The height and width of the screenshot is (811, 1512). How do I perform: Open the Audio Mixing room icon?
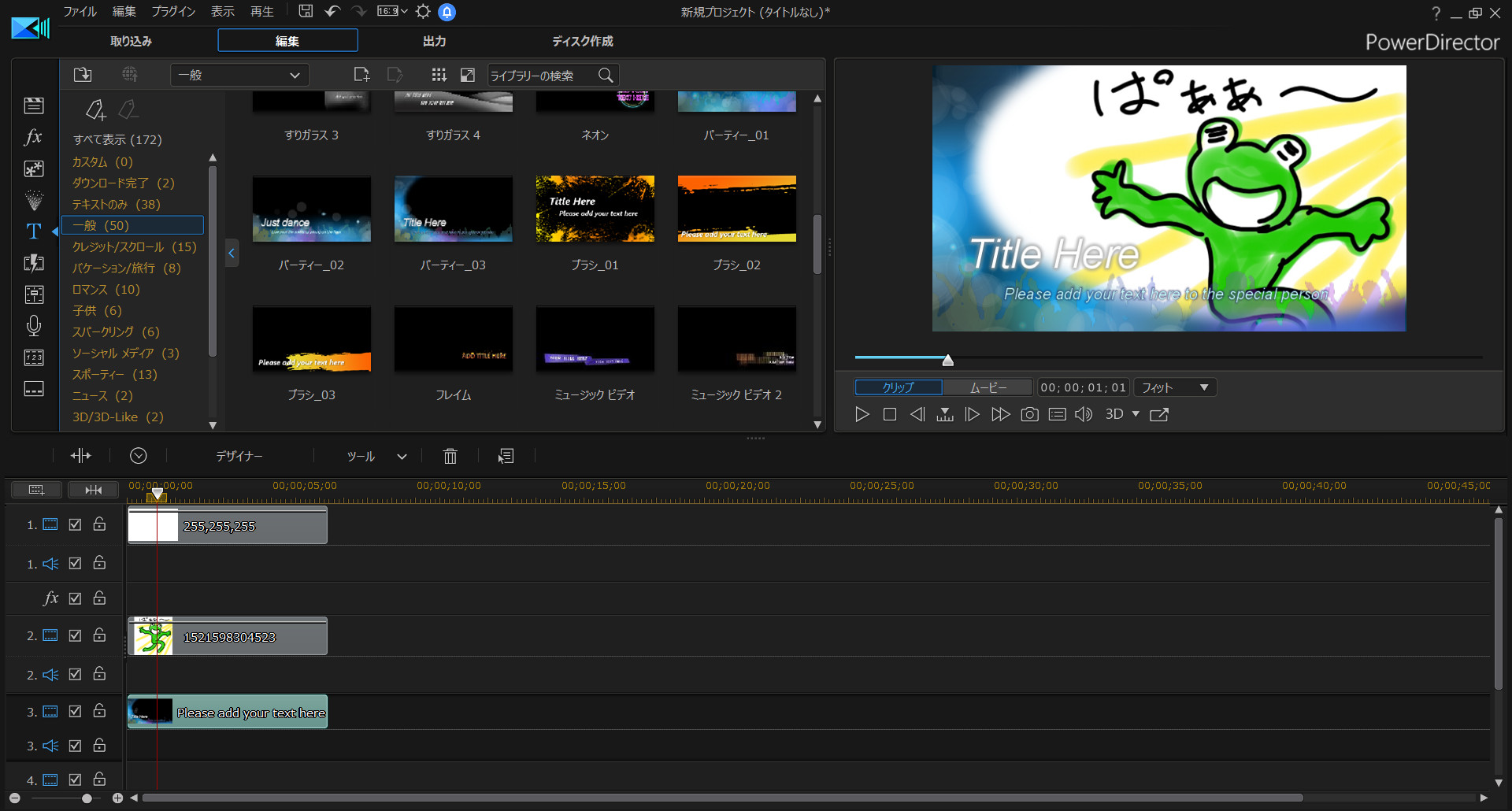pyautogui.click(x=34, y=294)
